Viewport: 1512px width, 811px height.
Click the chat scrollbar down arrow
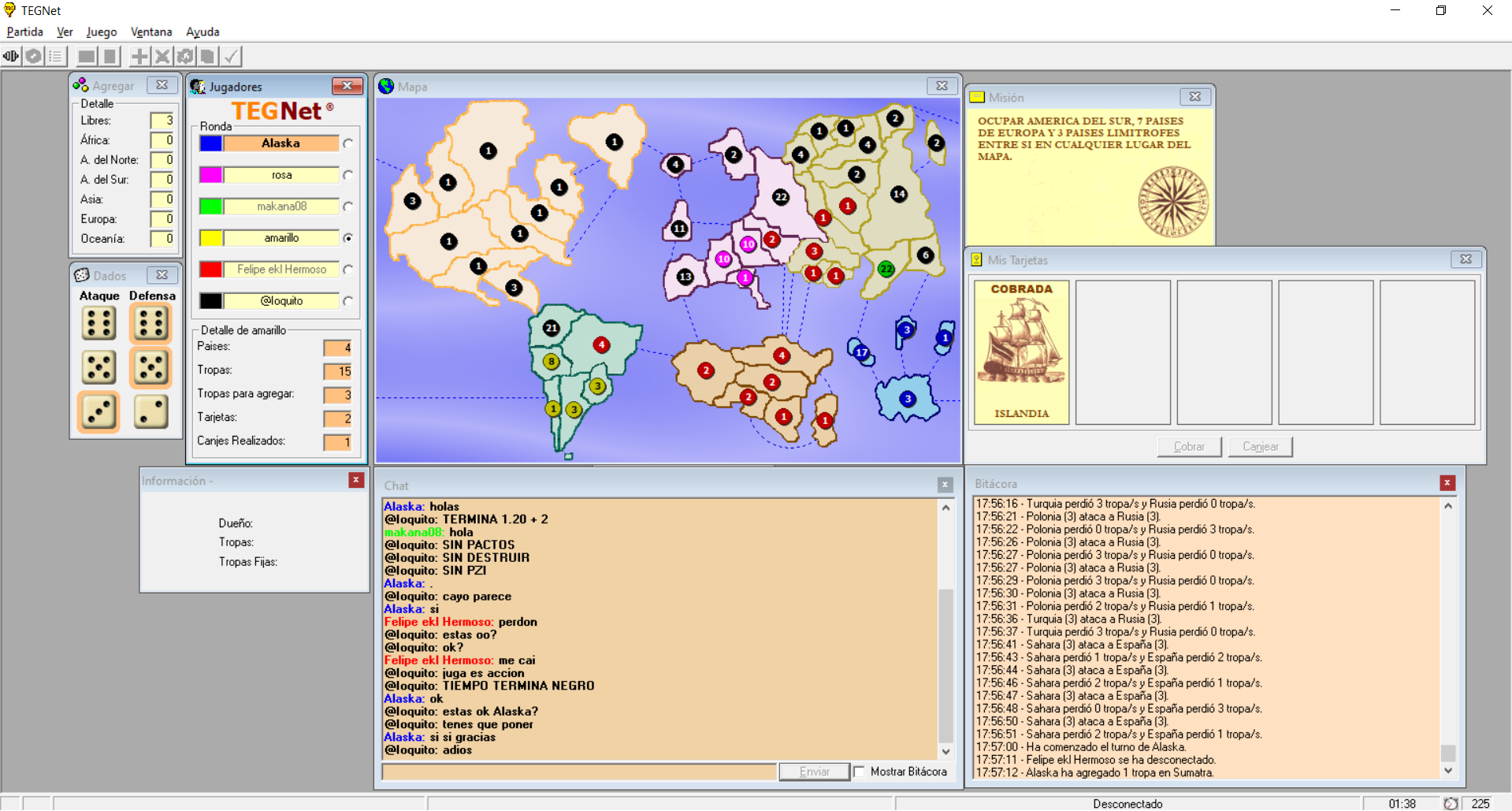point(946,752)
